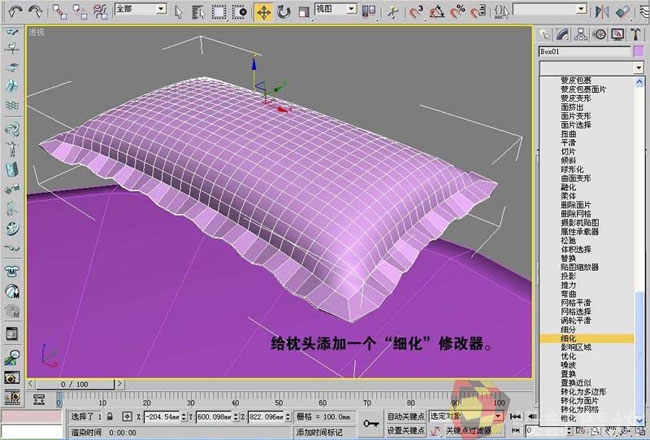Pick the Rectangular Selection Region tool
The width and height of the screenshot is (650, 440).
(219, 12)
